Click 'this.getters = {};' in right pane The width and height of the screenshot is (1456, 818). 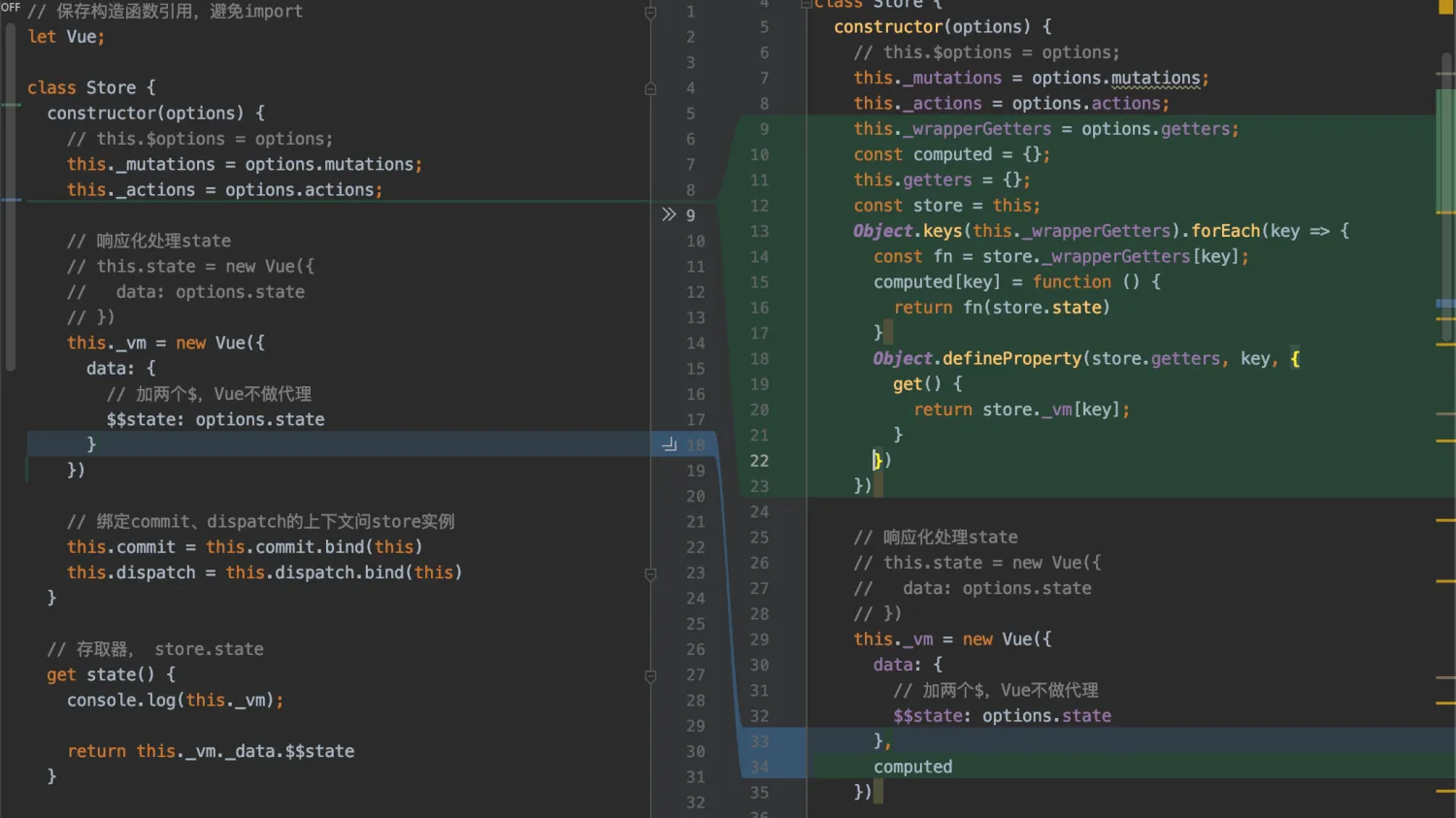(x=943, y=180)
